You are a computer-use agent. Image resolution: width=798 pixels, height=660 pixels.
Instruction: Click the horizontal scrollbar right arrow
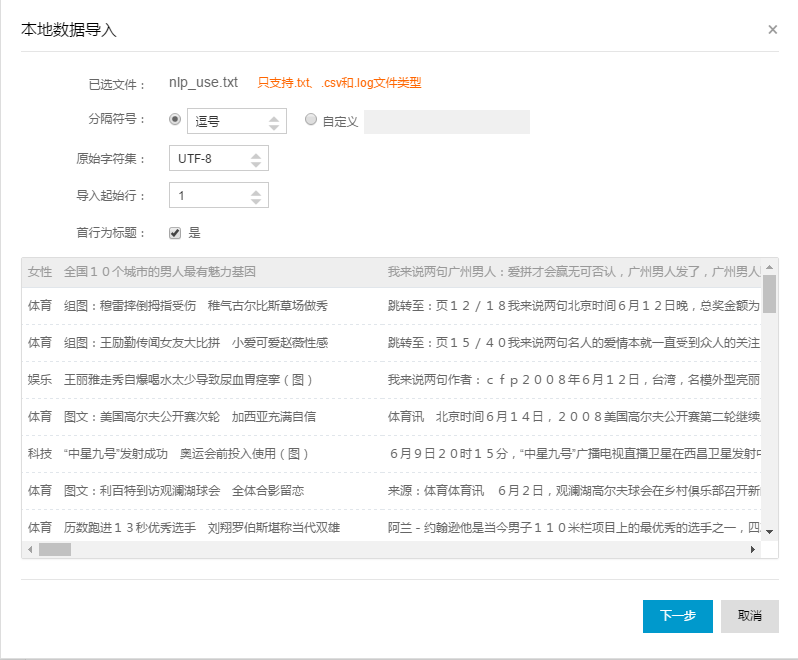click(x=753, y=549)
